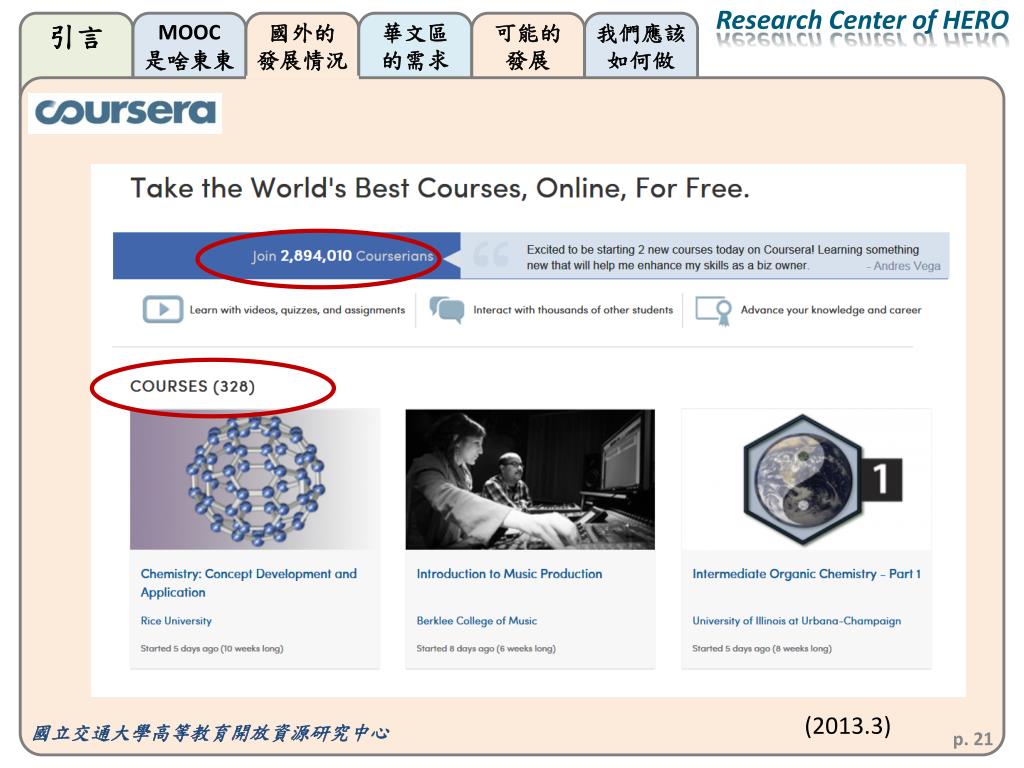1024x768 pixels.
Task: Open the Chemistry: Concept Development and Application course
Action: pos(248,583)
